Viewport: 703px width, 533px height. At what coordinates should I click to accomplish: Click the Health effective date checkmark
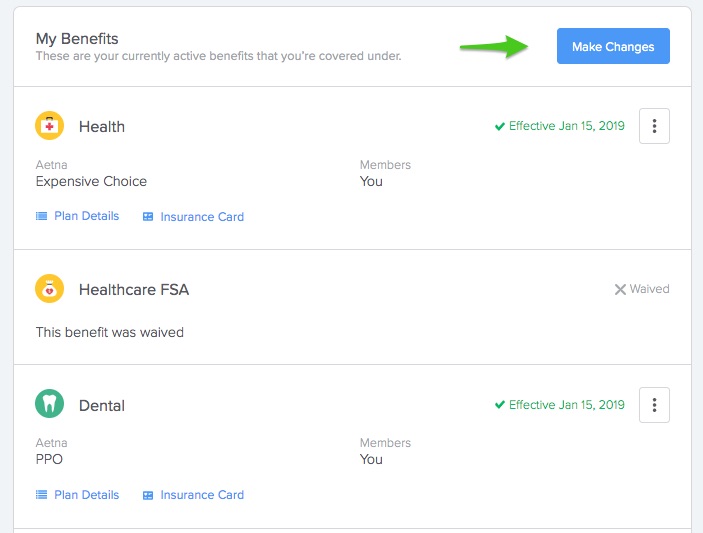pos(499,126)
